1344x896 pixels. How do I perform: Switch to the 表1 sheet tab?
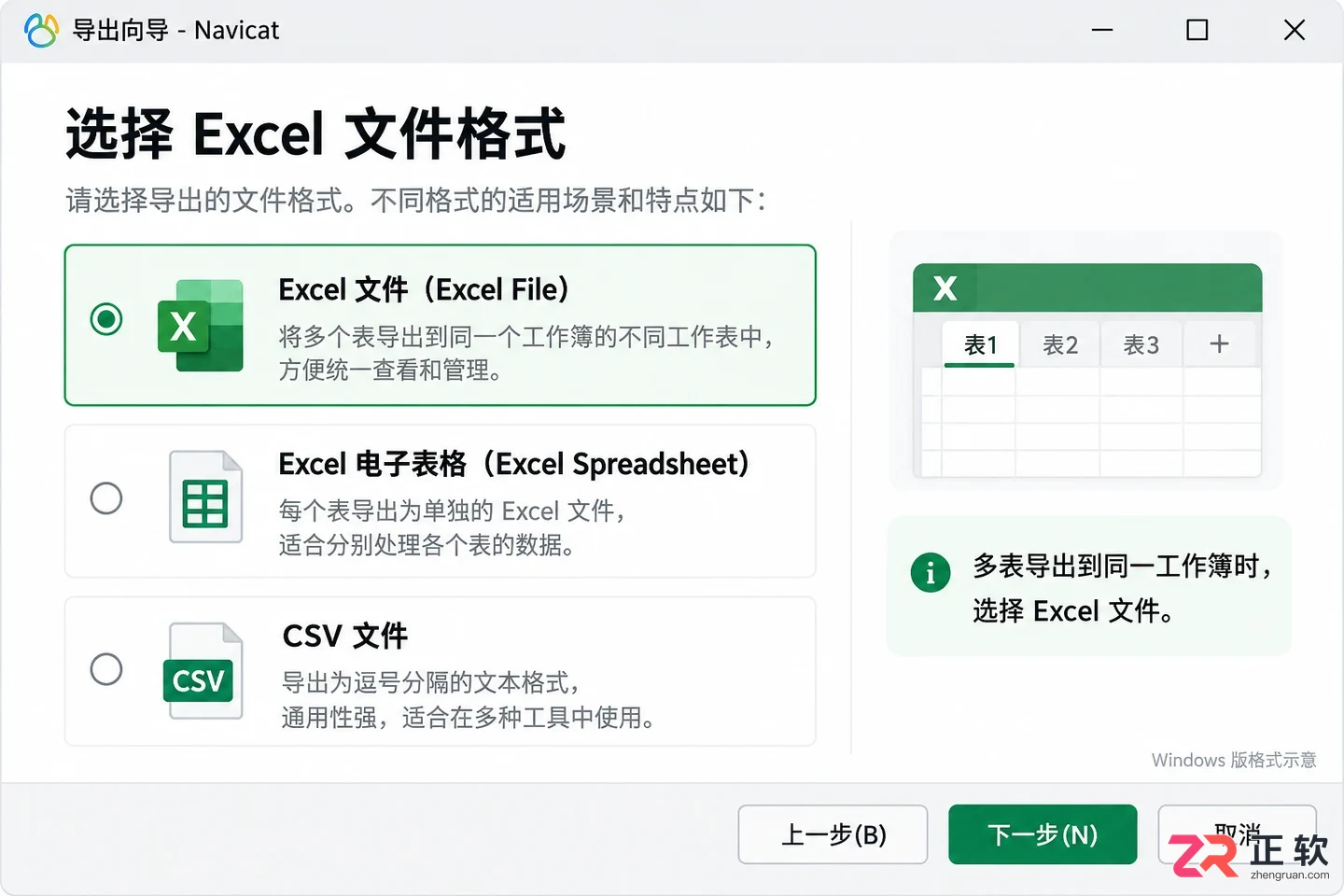coord(979,344)
